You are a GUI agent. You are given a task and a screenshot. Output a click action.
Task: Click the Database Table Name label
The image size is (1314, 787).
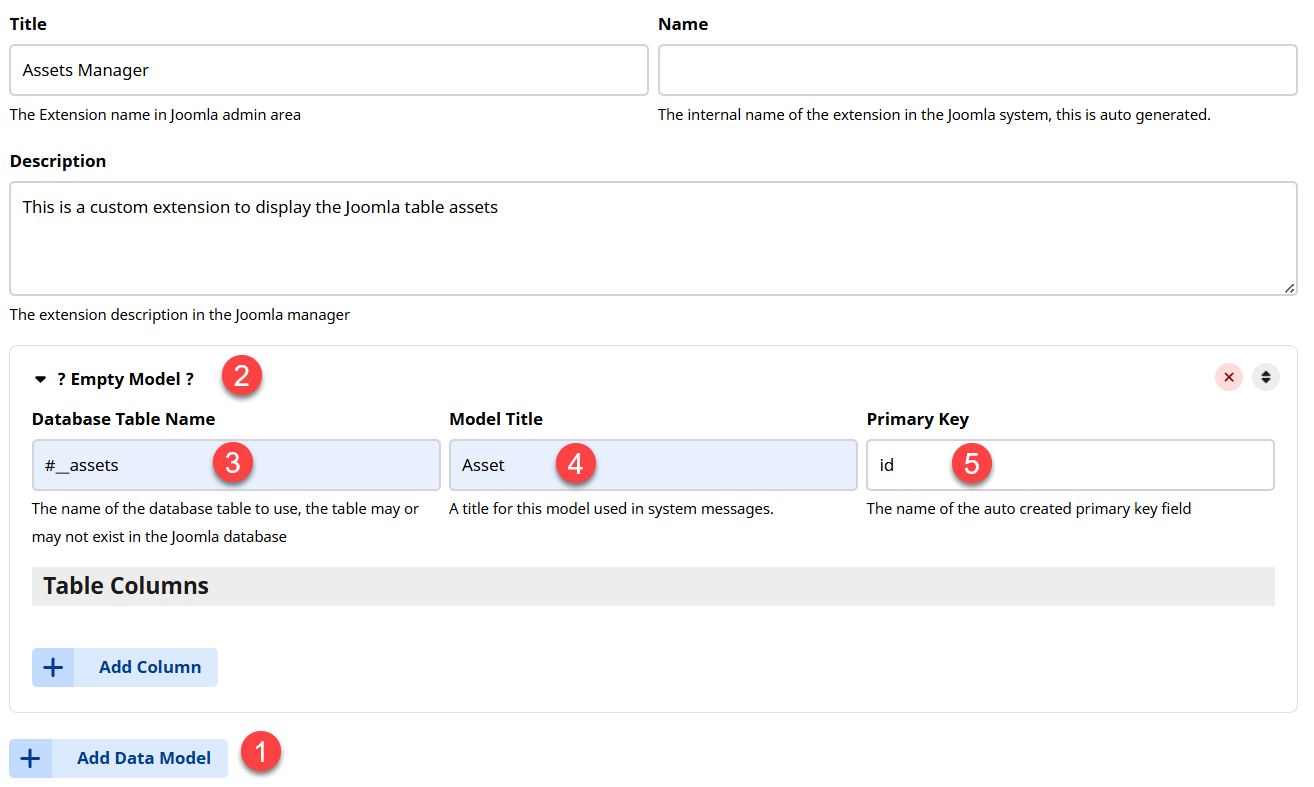pos(123,419)
